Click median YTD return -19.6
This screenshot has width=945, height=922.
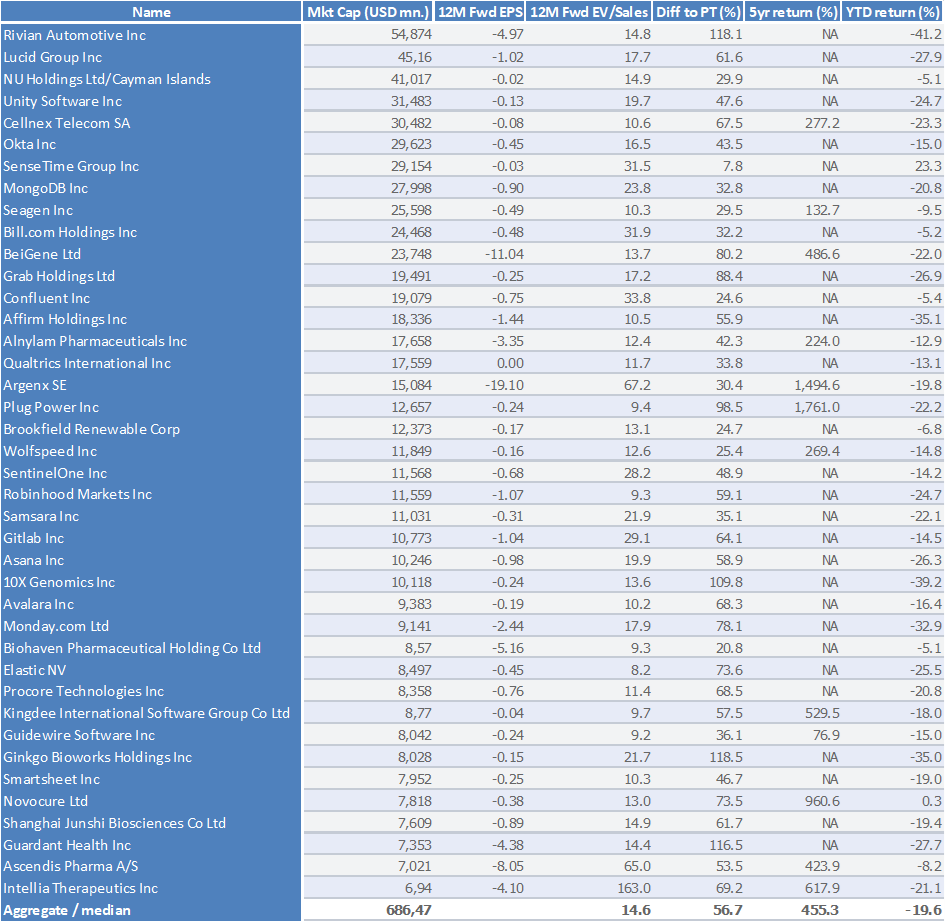[923, 911]
